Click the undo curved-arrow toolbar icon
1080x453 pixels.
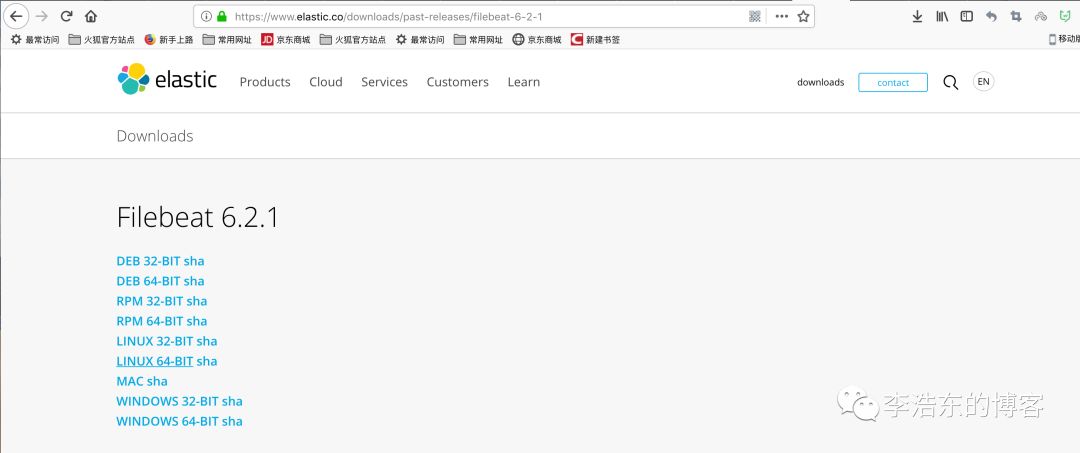[991, 17]
